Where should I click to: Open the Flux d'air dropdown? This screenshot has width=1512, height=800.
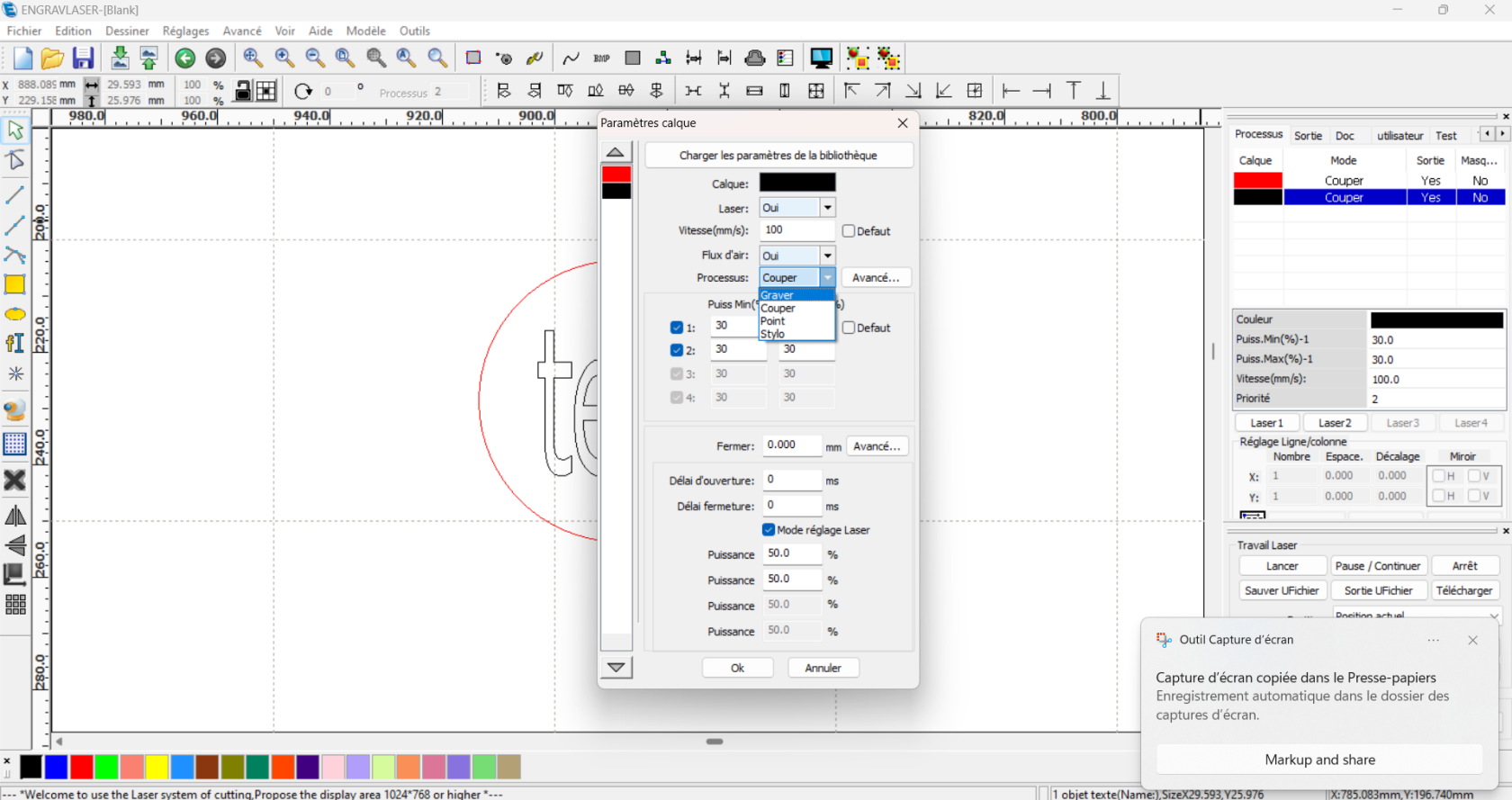point(797,256)
